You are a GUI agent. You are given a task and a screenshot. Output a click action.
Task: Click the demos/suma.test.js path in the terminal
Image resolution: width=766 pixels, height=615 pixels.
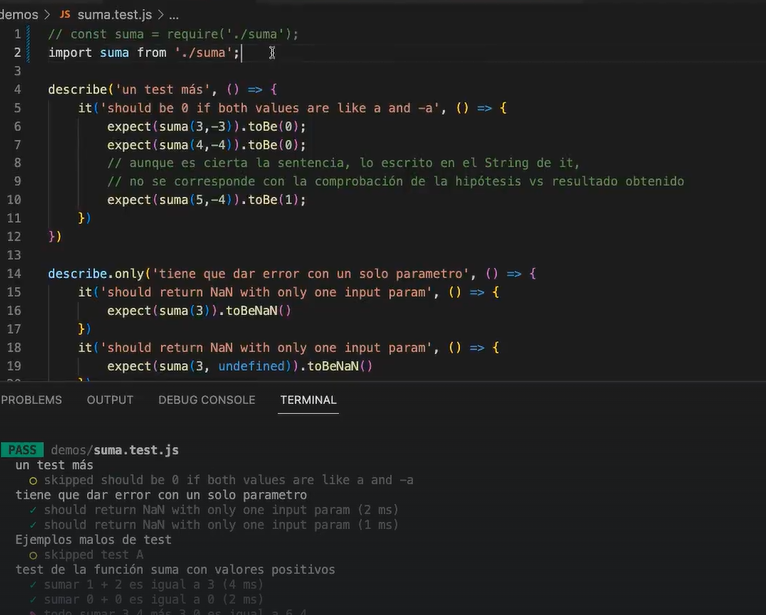pos(115,450)
